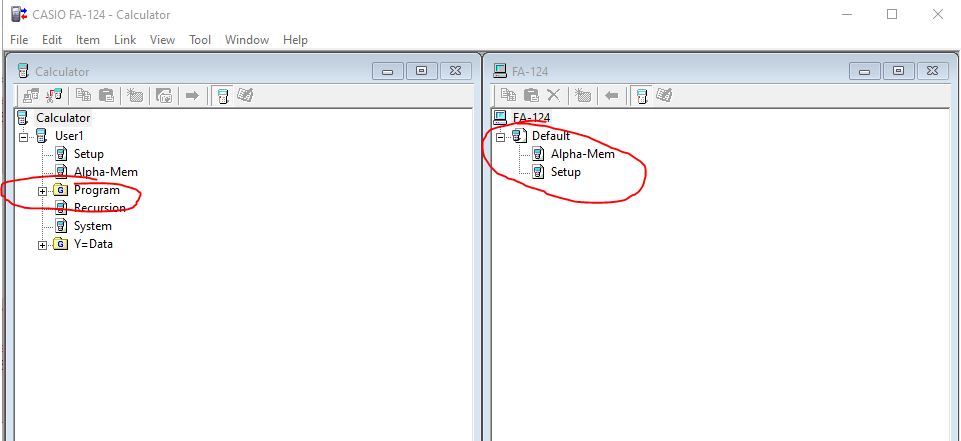Expand the Y=Data folder node
Screen dimensions: 961x441
42,245
